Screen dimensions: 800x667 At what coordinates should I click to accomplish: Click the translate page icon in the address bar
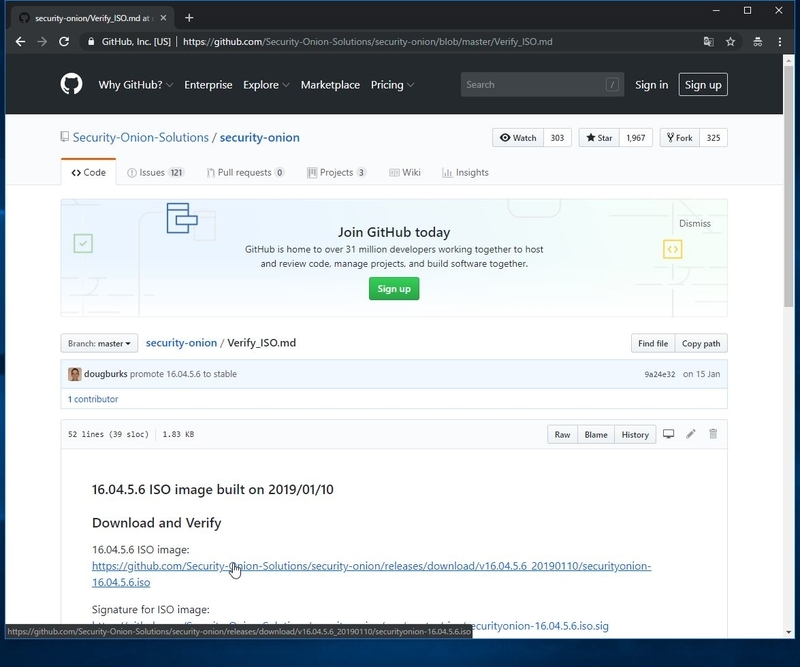click(709, 42)
